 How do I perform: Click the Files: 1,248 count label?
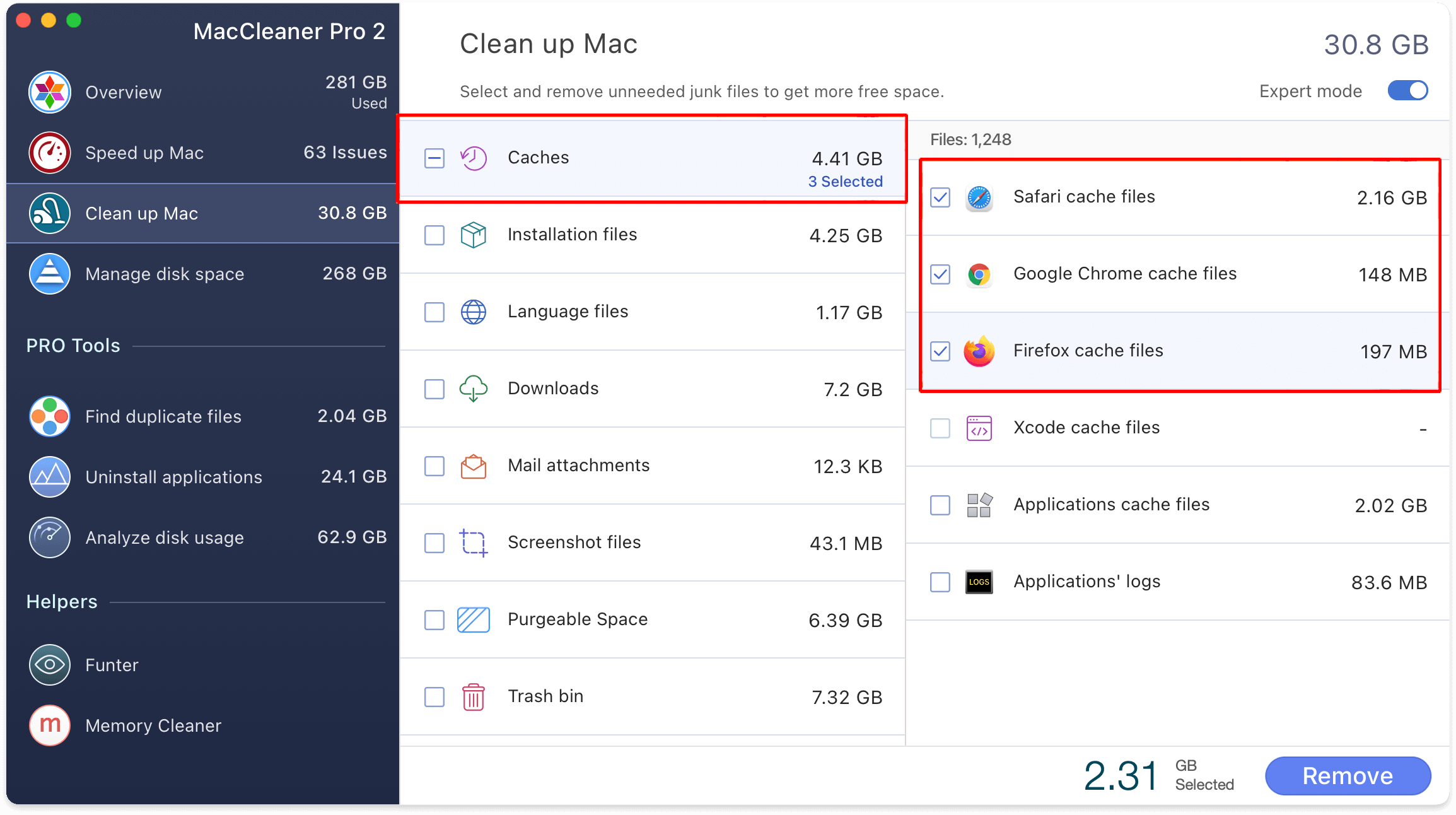970,139
